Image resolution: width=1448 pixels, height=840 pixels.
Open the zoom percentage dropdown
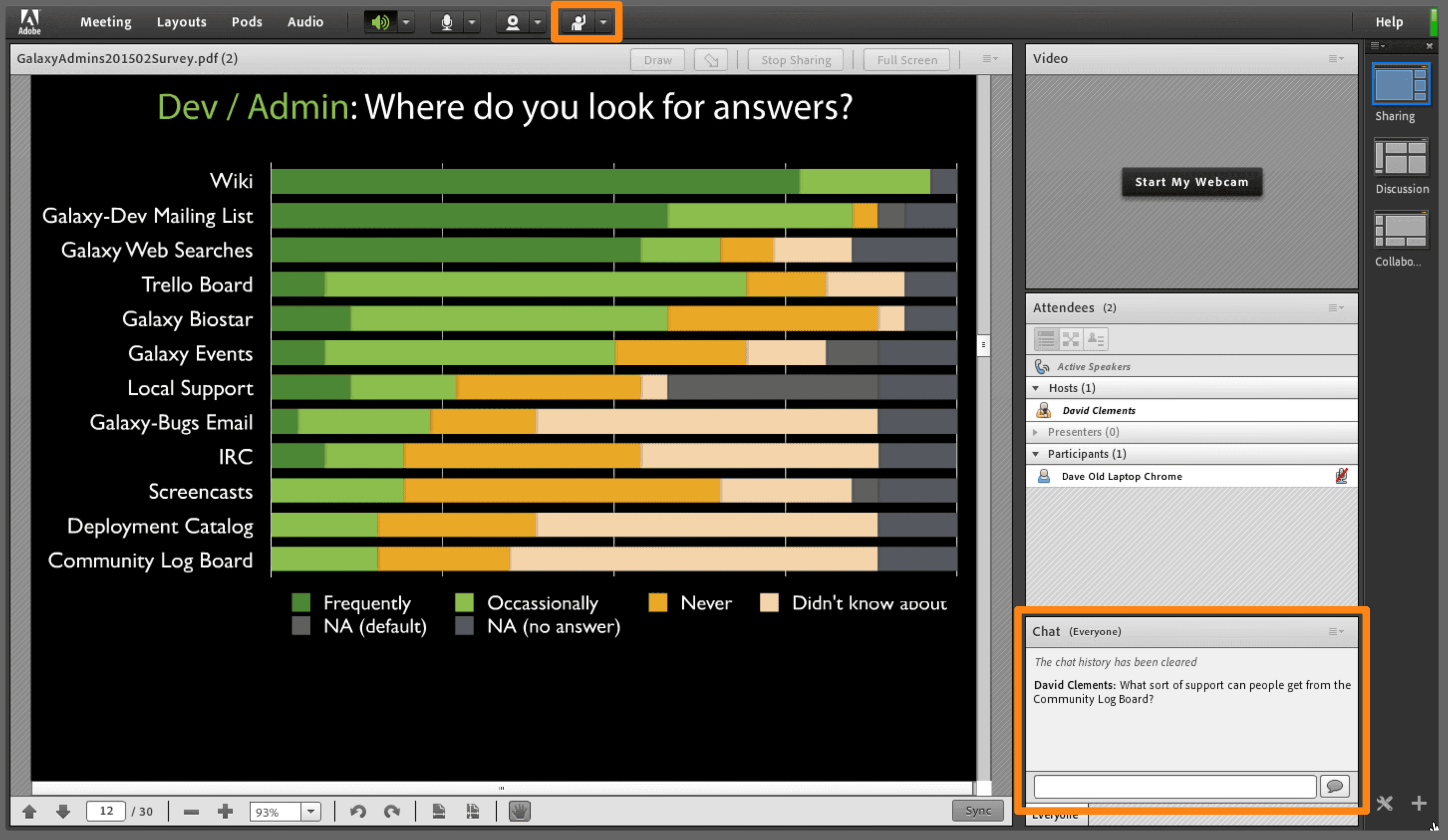pos(311,811)
